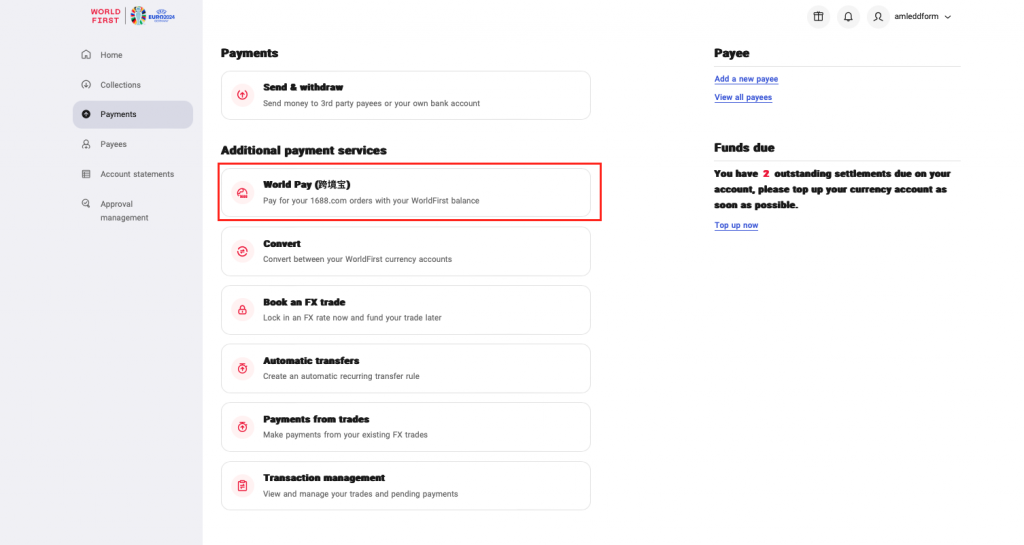Screen dimensions: 1024x545
Task: Open the View all payees link
Action: 743,97
